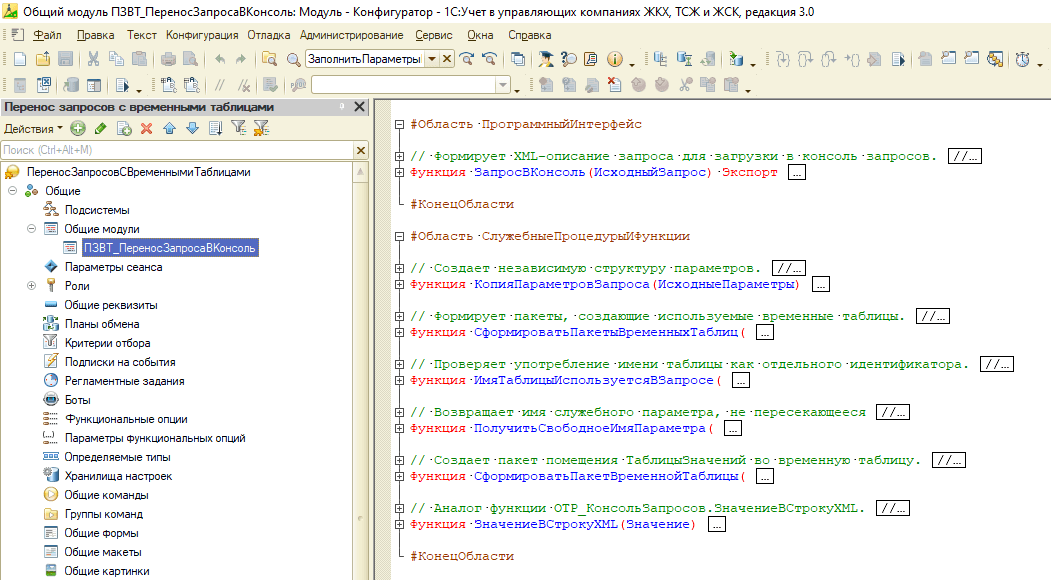The image size is (1051, 580).
Task: Clear the text in the ЗаполнитьПараметры search box
Action: point(447,59)
